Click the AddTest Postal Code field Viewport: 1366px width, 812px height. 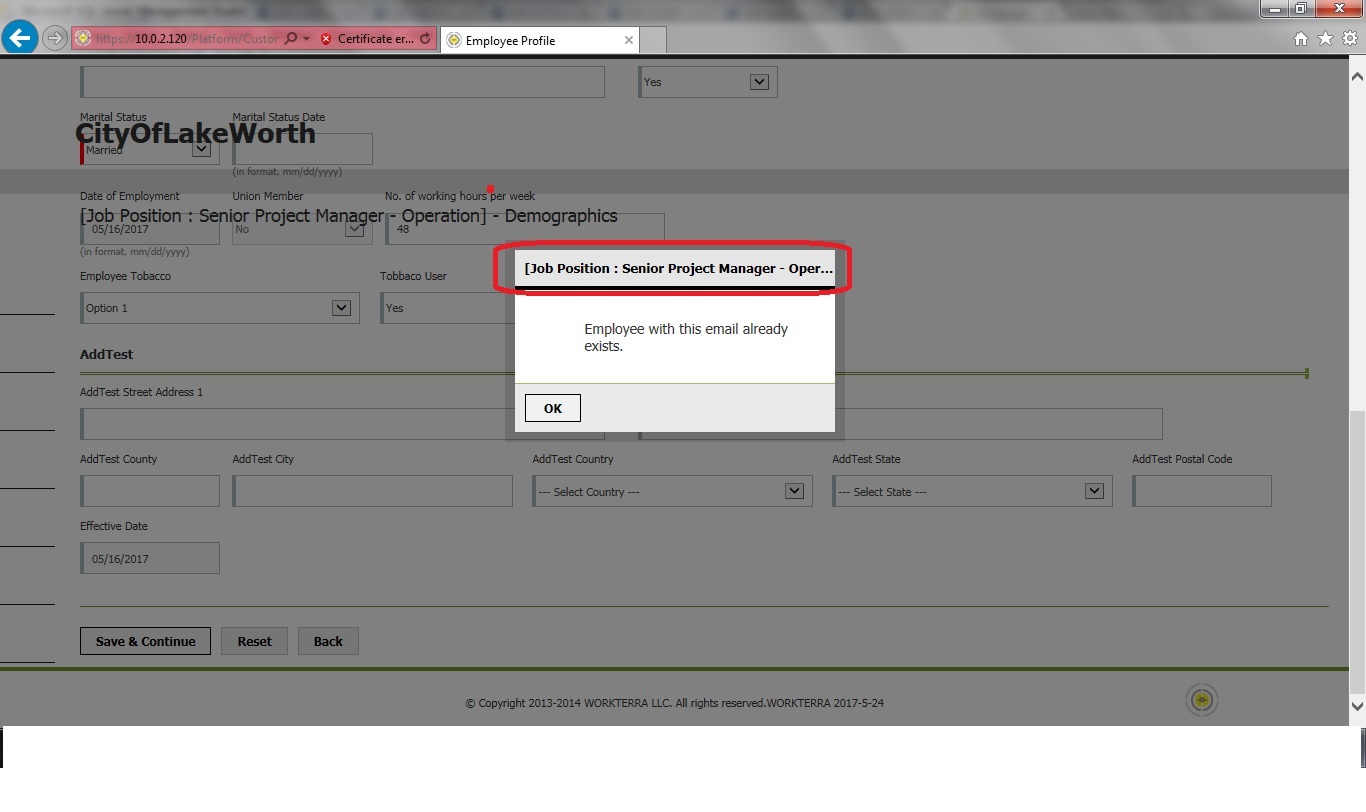tap(1202, 491)
